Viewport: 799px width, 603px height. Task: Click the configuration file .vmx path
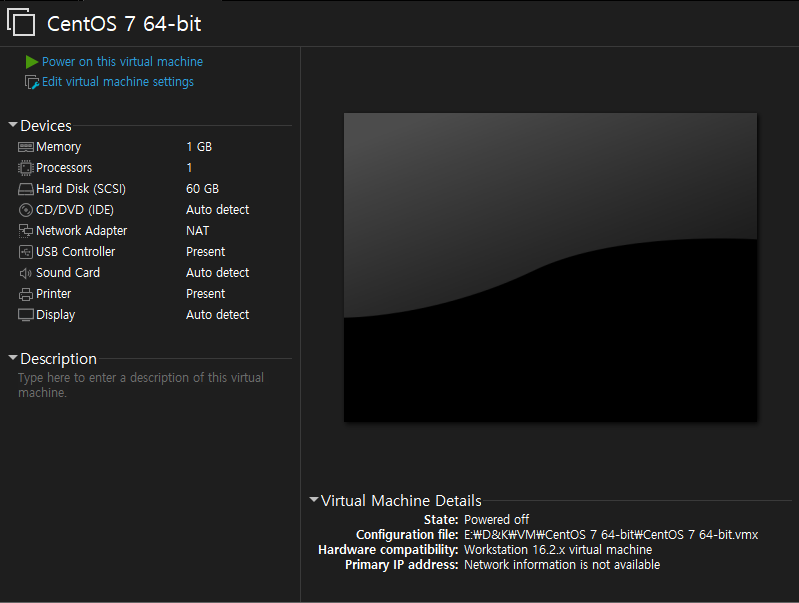click(611, 535)
